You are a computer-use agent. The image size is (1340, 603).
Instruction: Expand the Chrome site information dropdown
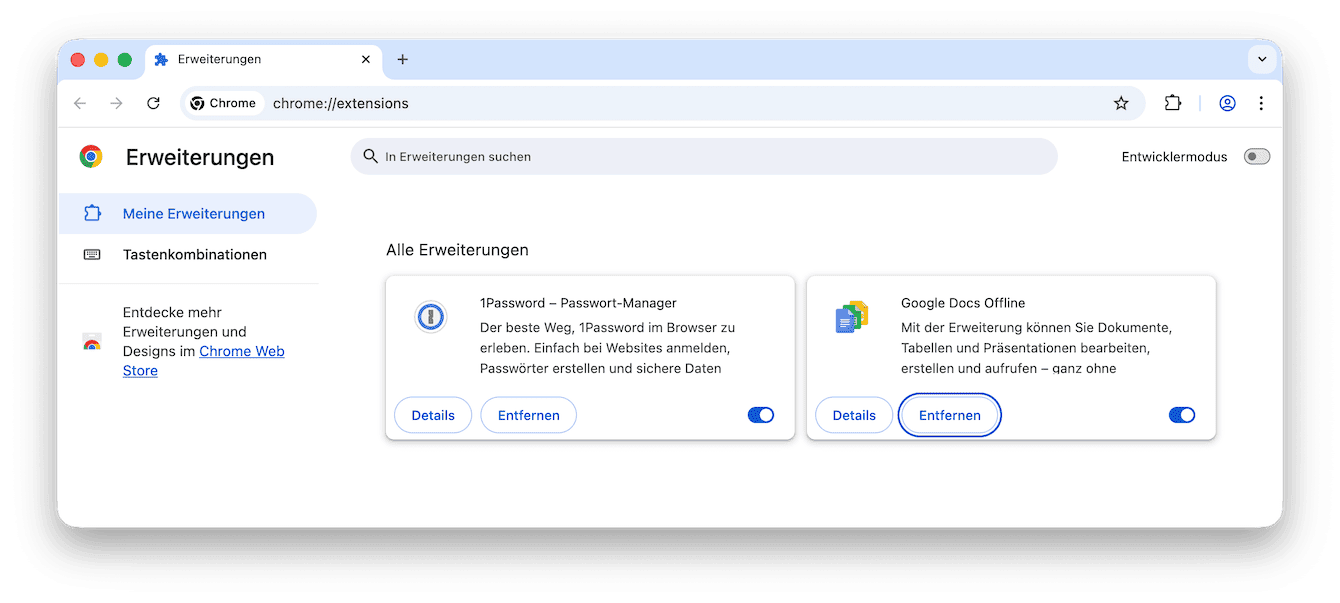222,103
